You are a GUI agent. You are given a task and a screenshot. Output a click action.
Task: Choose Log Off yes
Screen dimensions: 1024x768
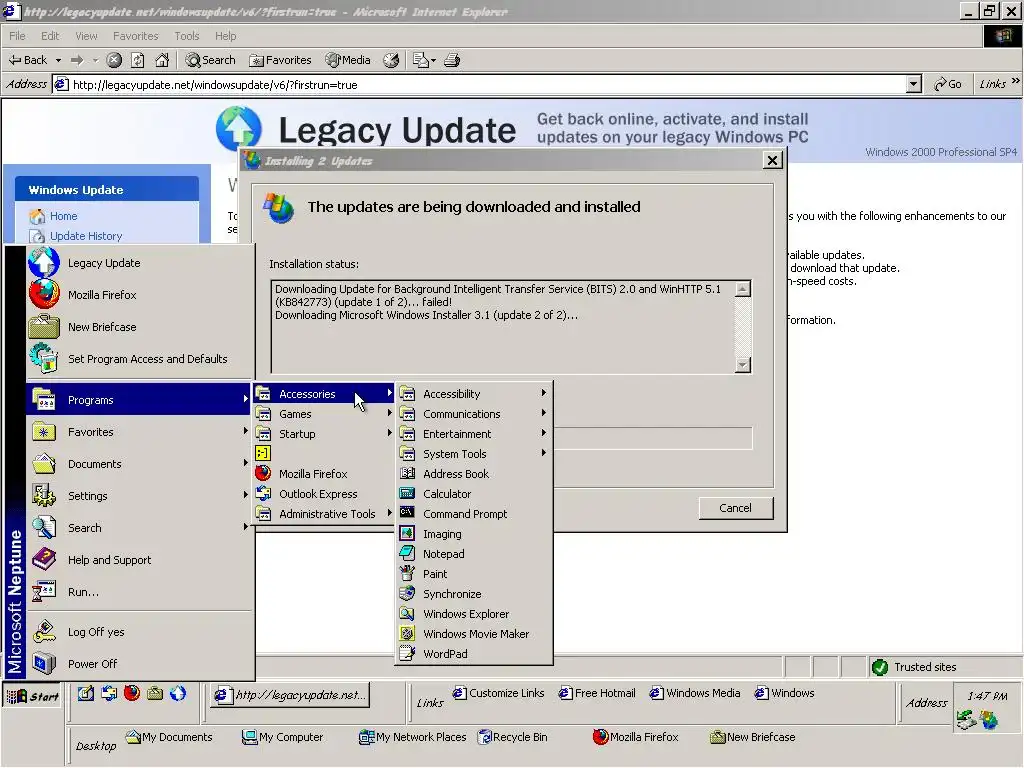(x=140, y=632)
